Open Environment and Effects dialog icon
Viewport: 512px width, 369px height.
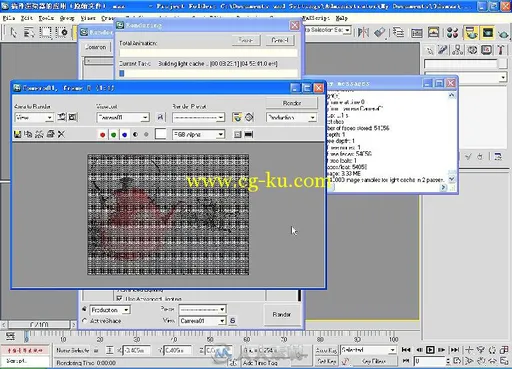(249, 117)
